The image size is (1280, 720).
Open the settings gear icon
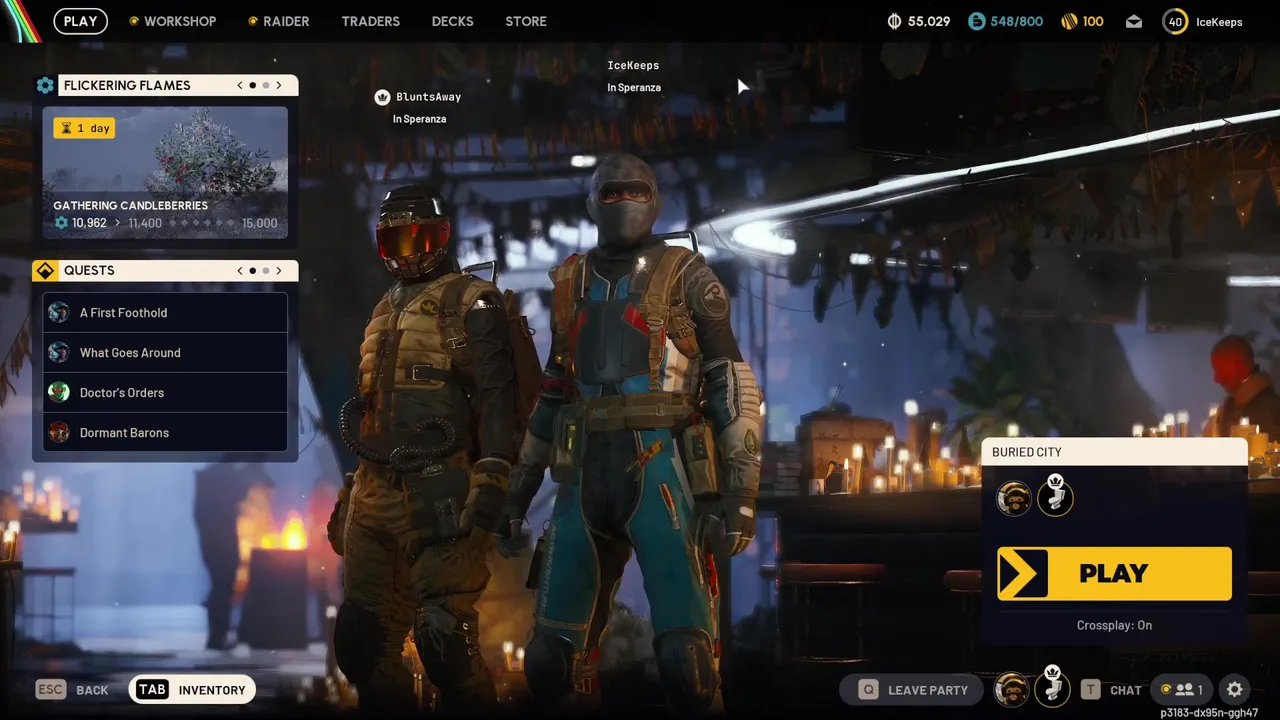[1235, 689]
